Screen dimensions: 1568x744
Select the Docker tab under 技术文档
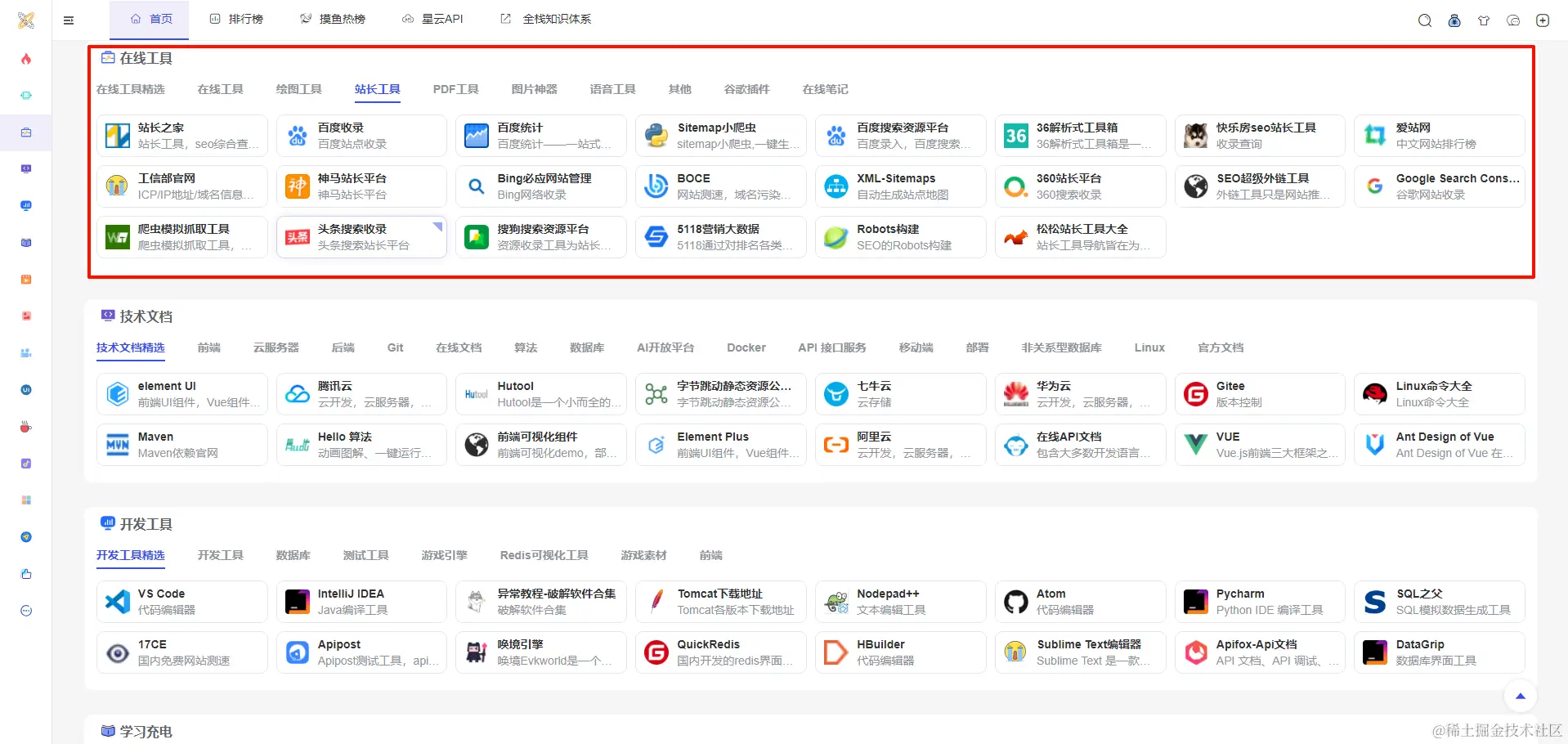coord(745,347)
